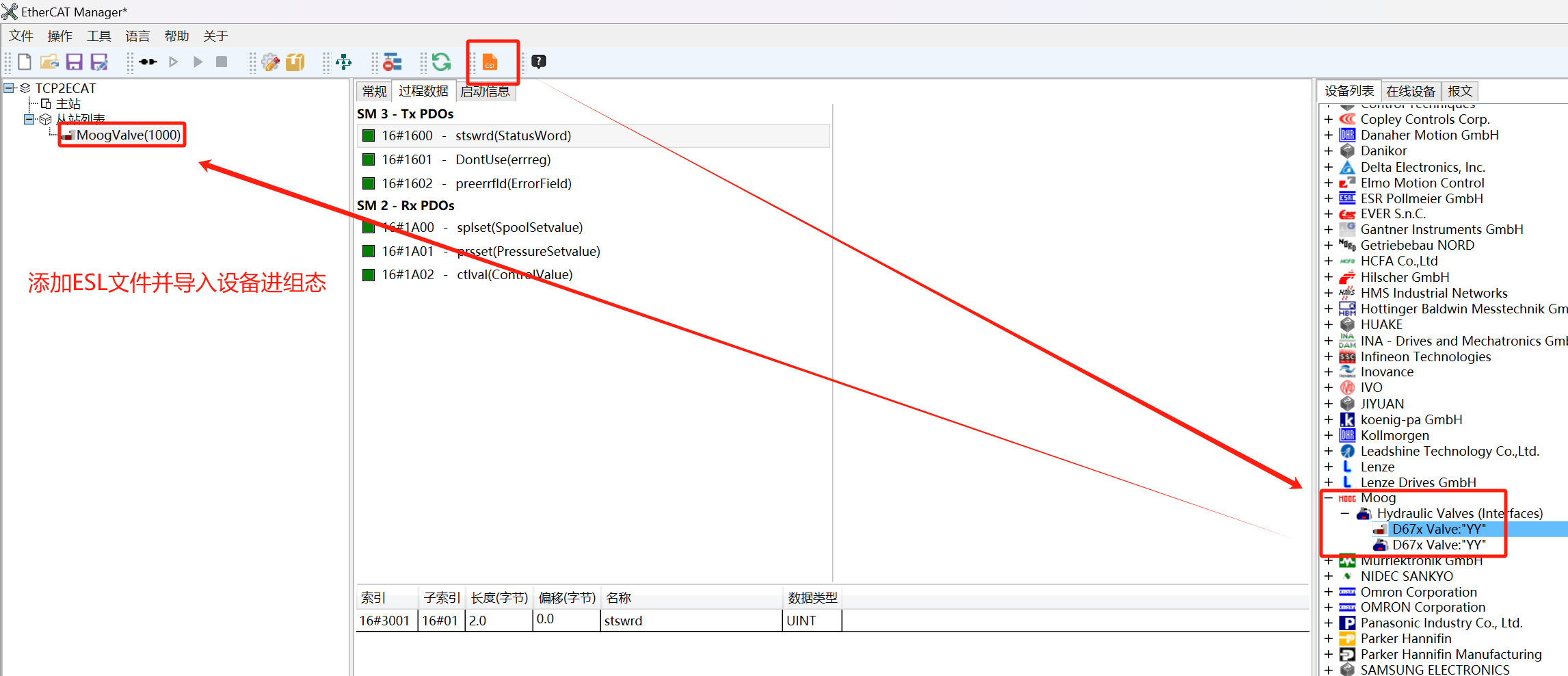Image resolution: width=1568 pixels, height=676 pixels.
Task: Toggle the 16#1A01 prsset PDO checkbox
Action: click(369, 251)
